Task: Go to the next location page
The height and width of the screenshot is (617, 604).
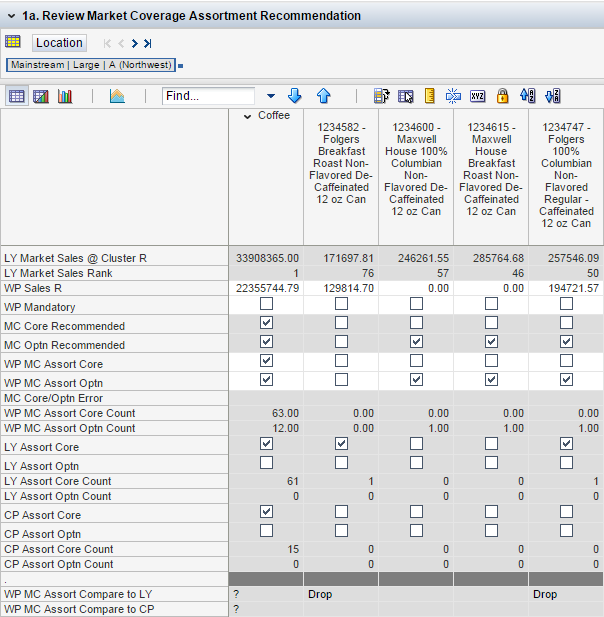Action: pos(135,43)
